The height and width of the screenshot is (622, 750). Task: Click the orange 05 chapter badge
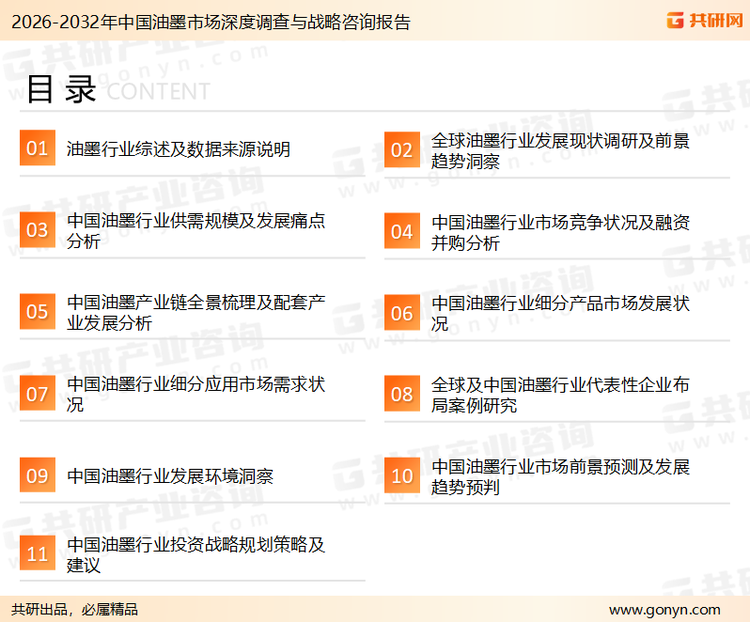pos(37,311)
